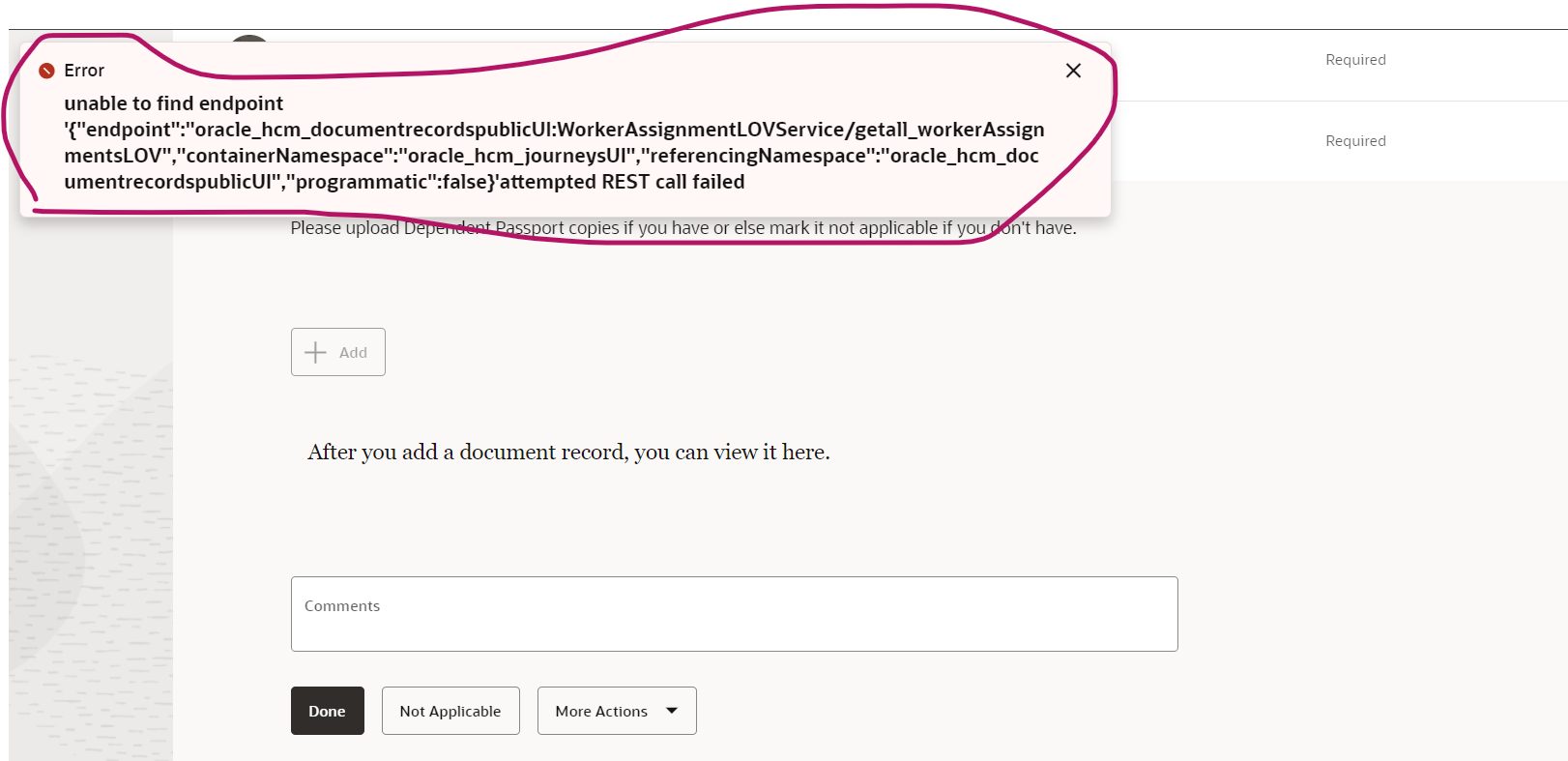Click the plus icon in Add button
The width and height of the screenshot is (1568, 761).
pyautogui.click(x=315, y=352)
